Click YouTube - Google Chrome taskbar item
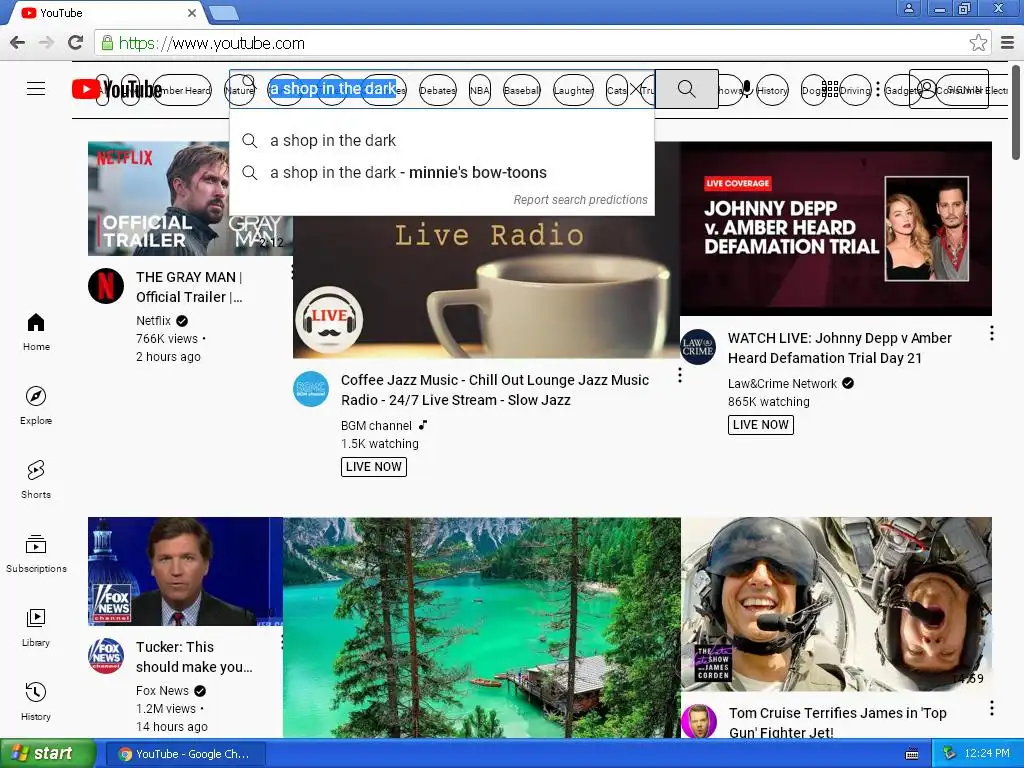The width and height of the screenshot is (1024, 768). 185,754
